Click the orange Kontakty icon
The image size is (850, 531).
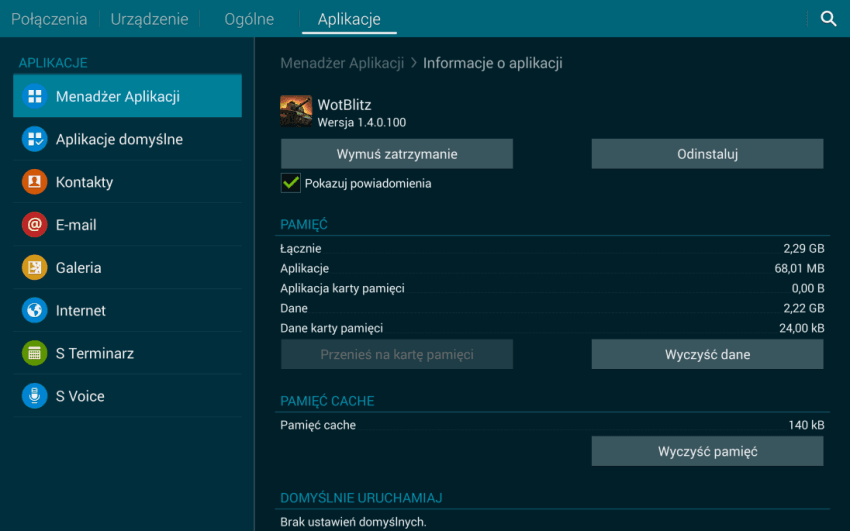point(35,182)
